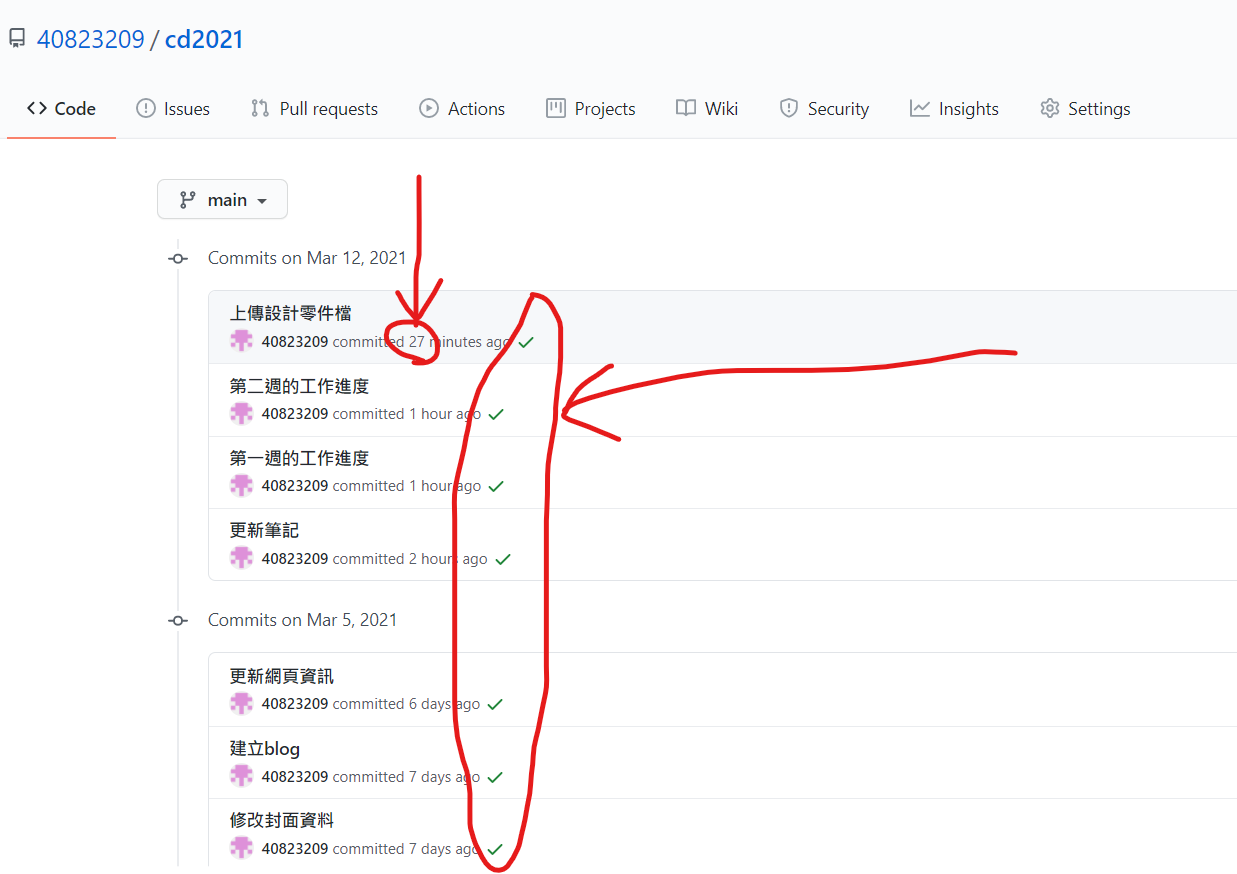
Task: Open the main branch dropdown
Action: click(222, 199)
